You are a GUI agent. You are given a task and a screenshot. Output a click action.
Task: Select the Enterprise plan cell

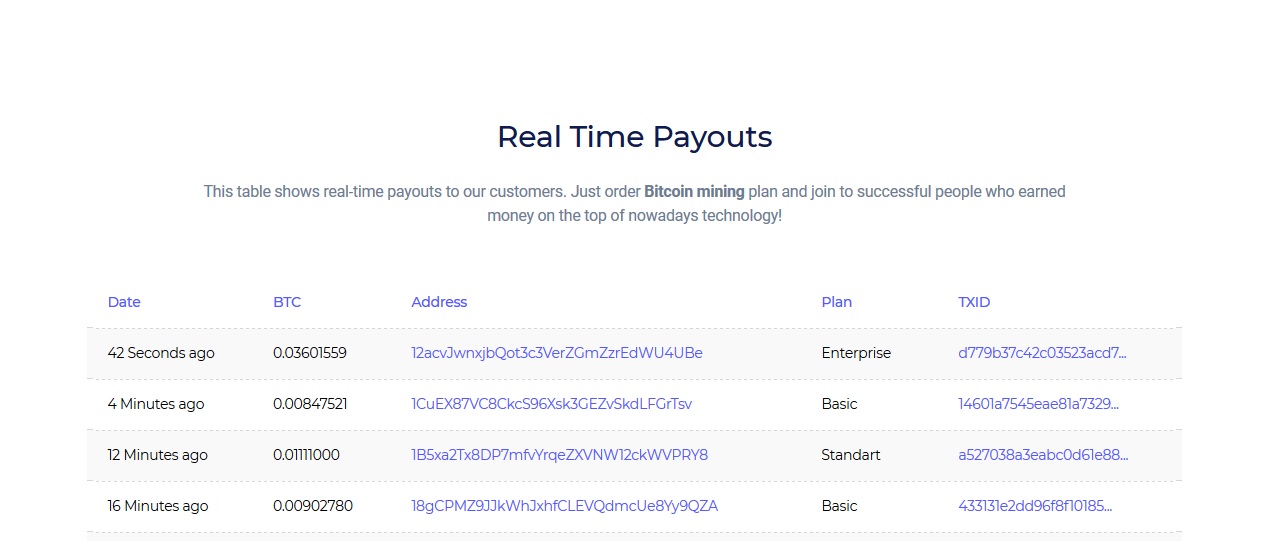click(856, 353)
